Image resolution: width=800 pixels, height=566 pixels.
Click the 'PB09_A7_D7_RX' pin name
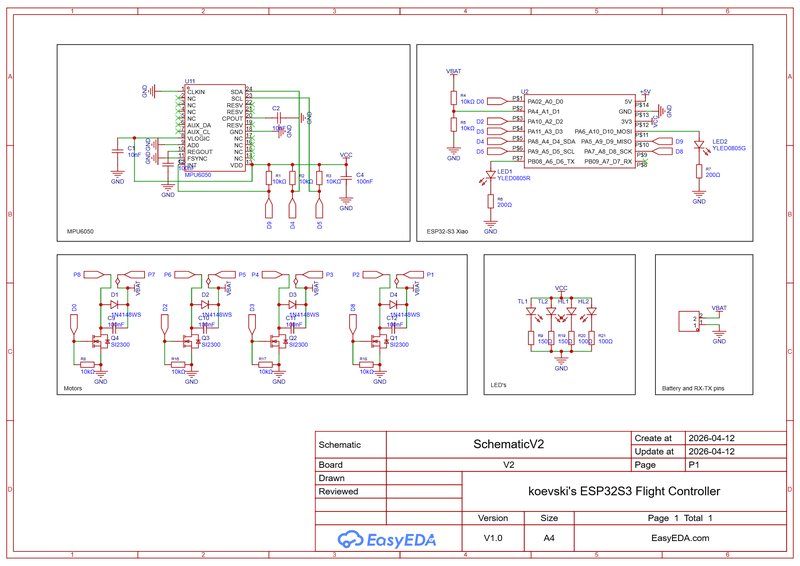[608, 162]
